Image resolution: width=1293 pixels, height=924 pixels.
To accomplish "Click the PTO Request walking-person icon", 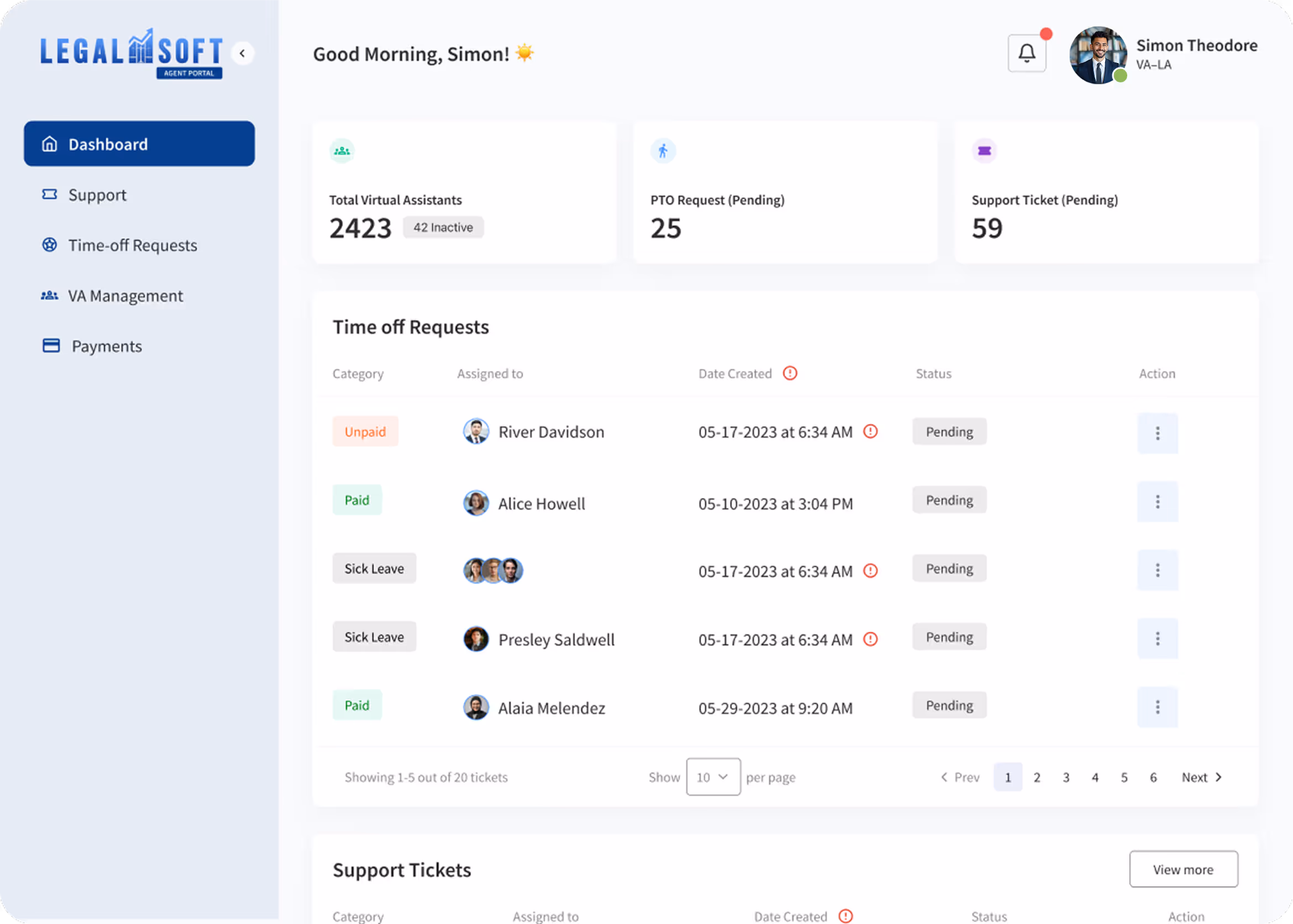I will tap(663, 150).
